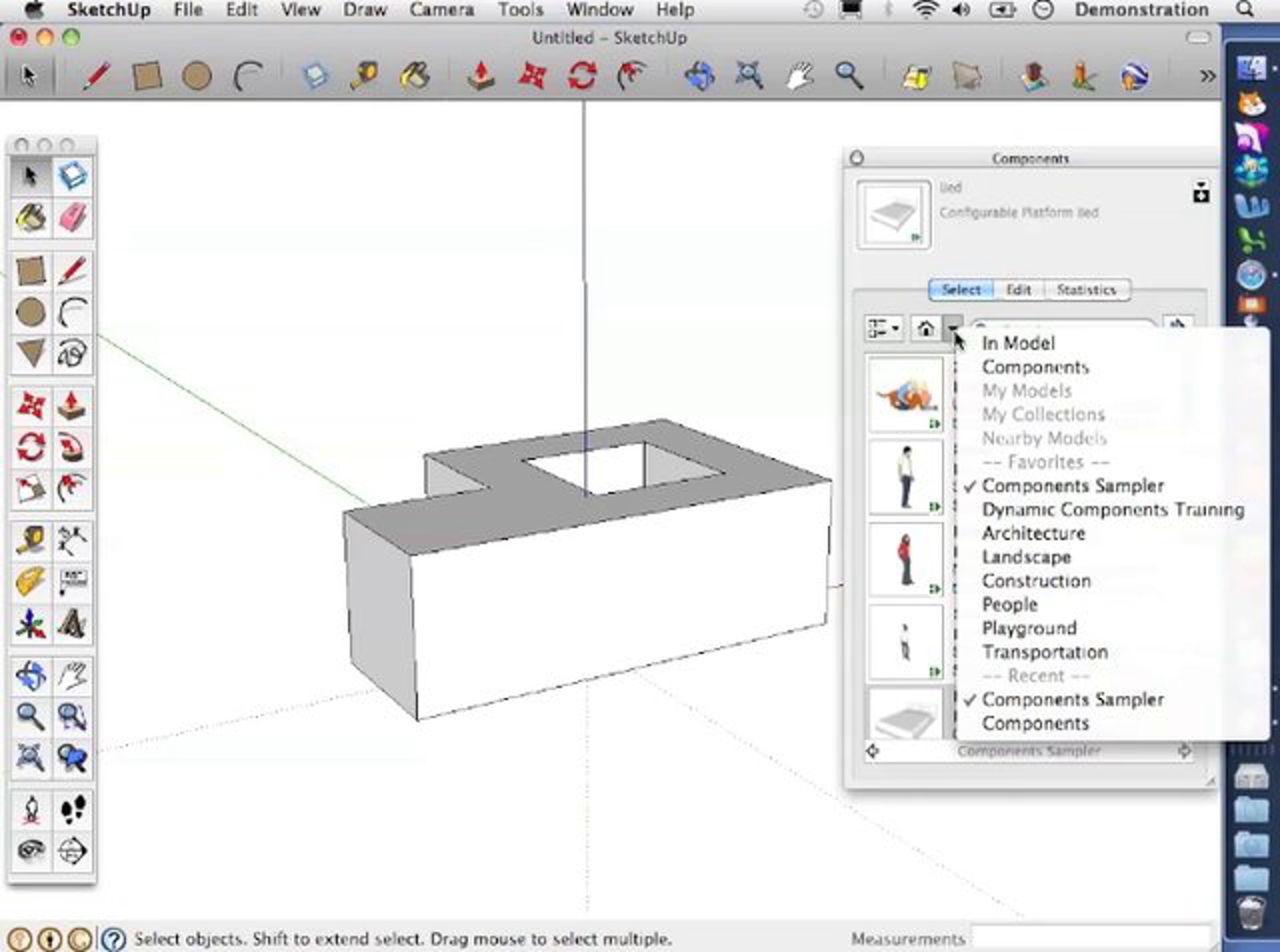The height and width of the screenshot is (952, 1280).
Task: Select the Walk tool footprints icon
Action: point(73,809)
